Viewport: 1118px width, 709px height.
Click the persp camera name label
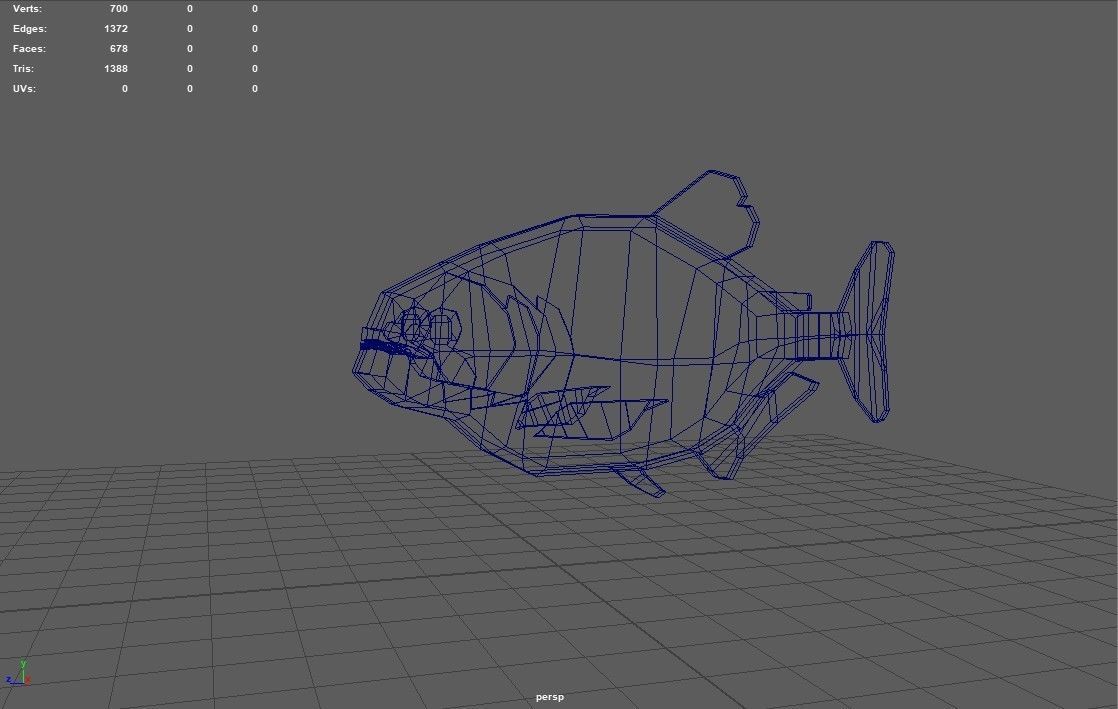tap(550, 697)
